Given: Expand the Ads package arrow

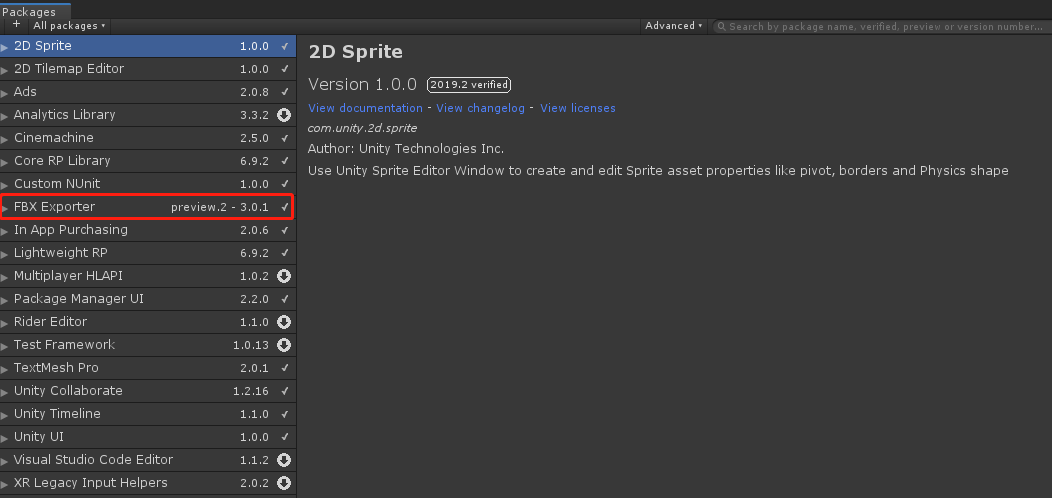Looking at the screenshot, I should click(5, 93).
